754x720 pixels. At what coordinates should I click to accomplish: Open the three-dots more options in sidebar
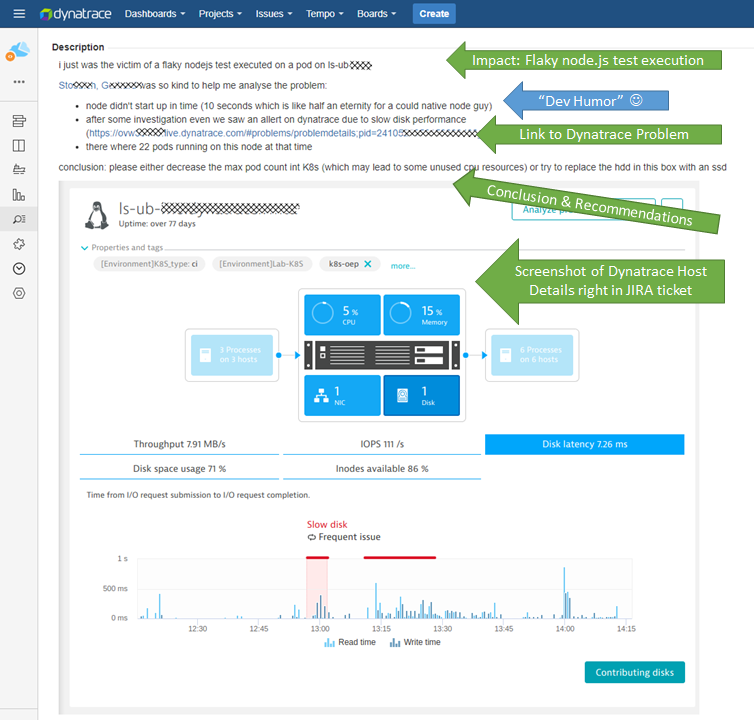tap(19, 82)
